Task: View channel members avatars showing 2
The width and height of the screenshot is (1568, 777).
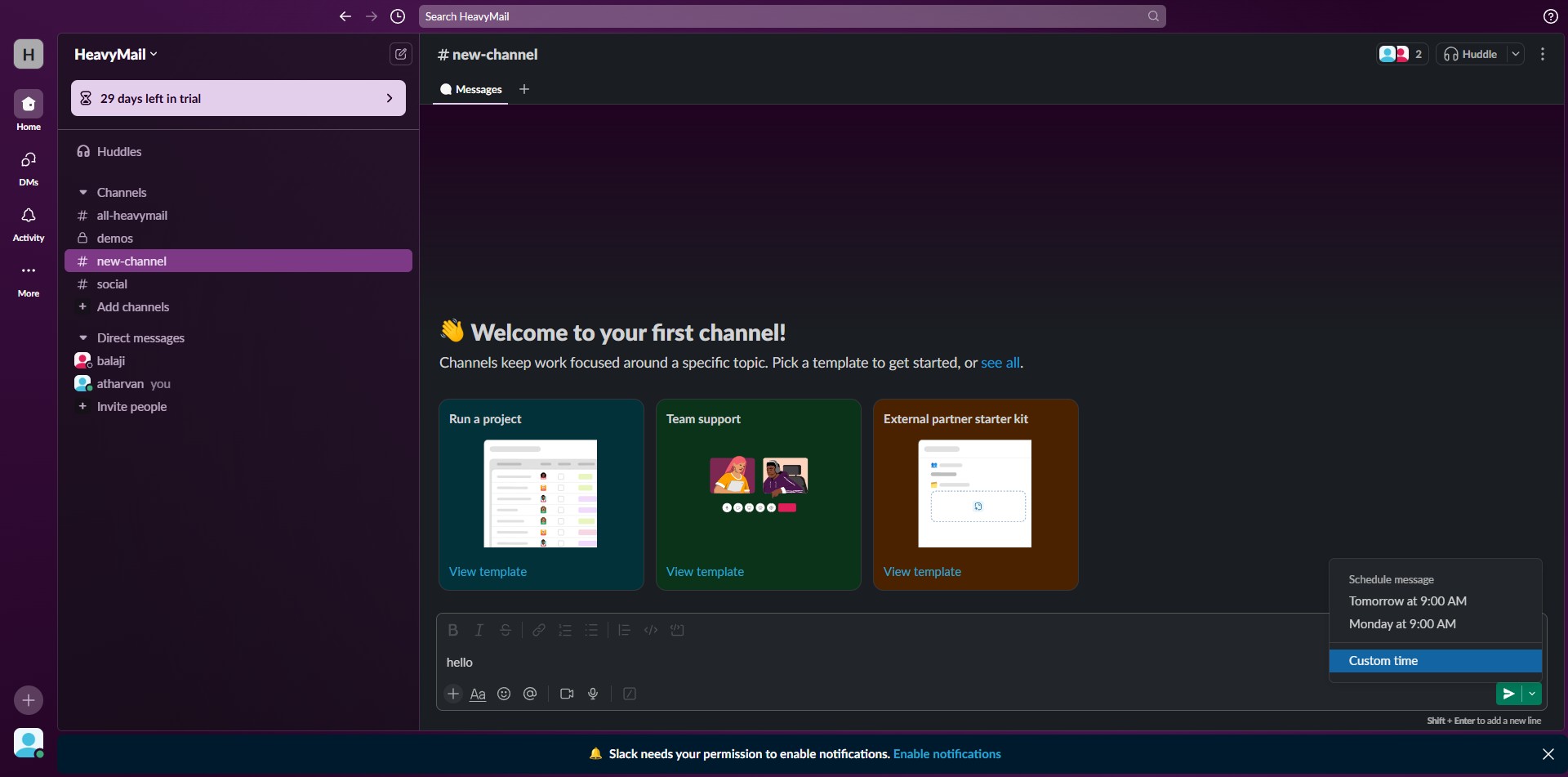Action: pos(1401,54)
